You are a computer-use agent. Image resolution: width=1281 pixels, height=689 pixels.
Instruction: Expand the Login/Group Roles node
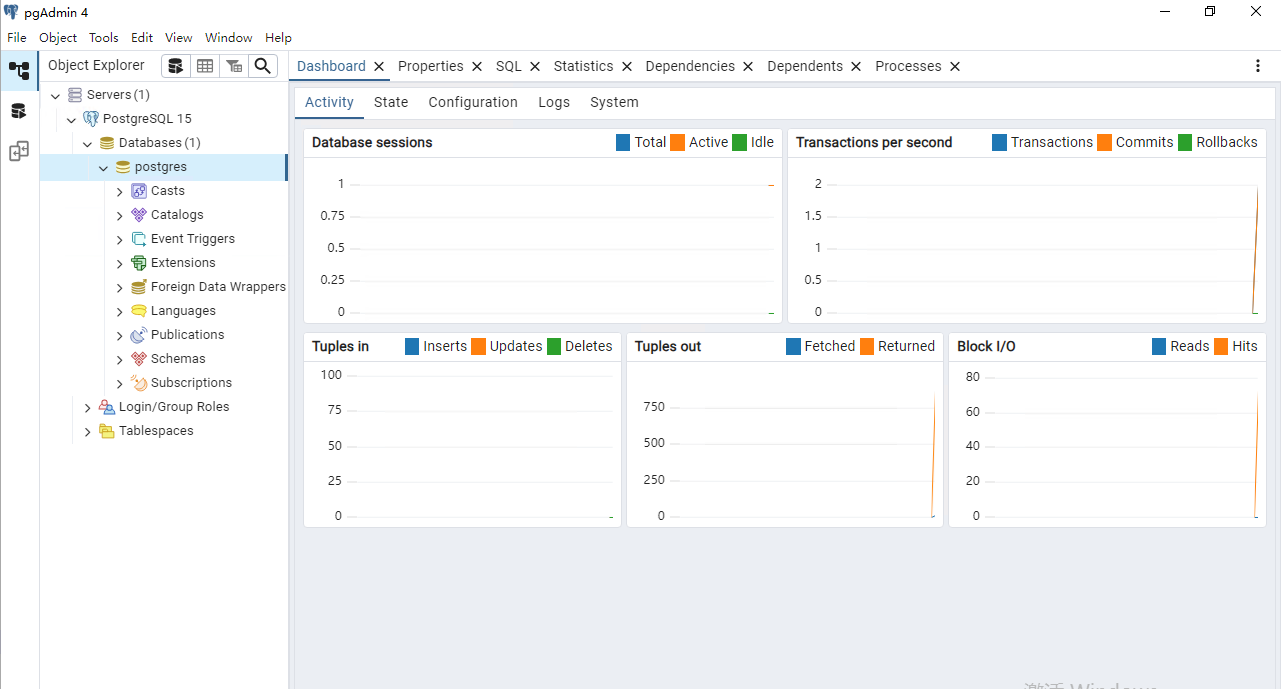pos(88,408)
